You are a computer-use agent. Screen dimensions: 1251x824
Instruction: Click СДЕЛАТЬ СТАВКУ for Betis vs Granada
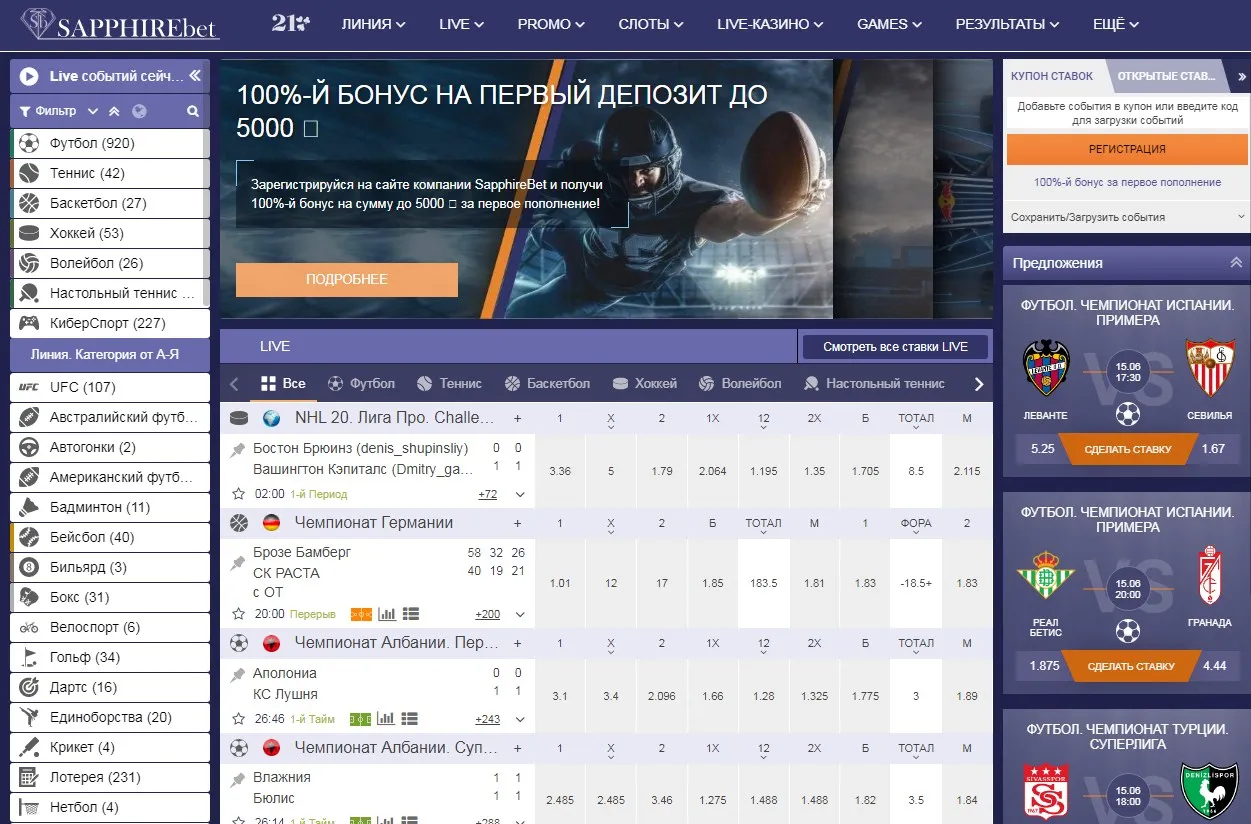tap(1131, 666)
